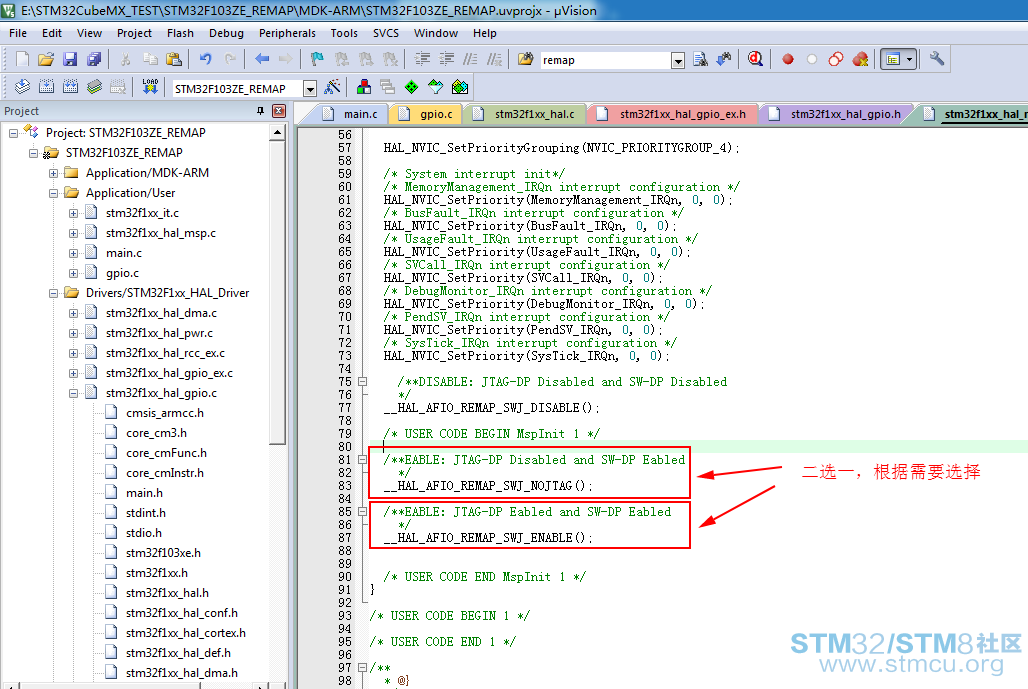Toggle code fold marker at line 75
The image size is (1028, 689).
coord(363,382)
